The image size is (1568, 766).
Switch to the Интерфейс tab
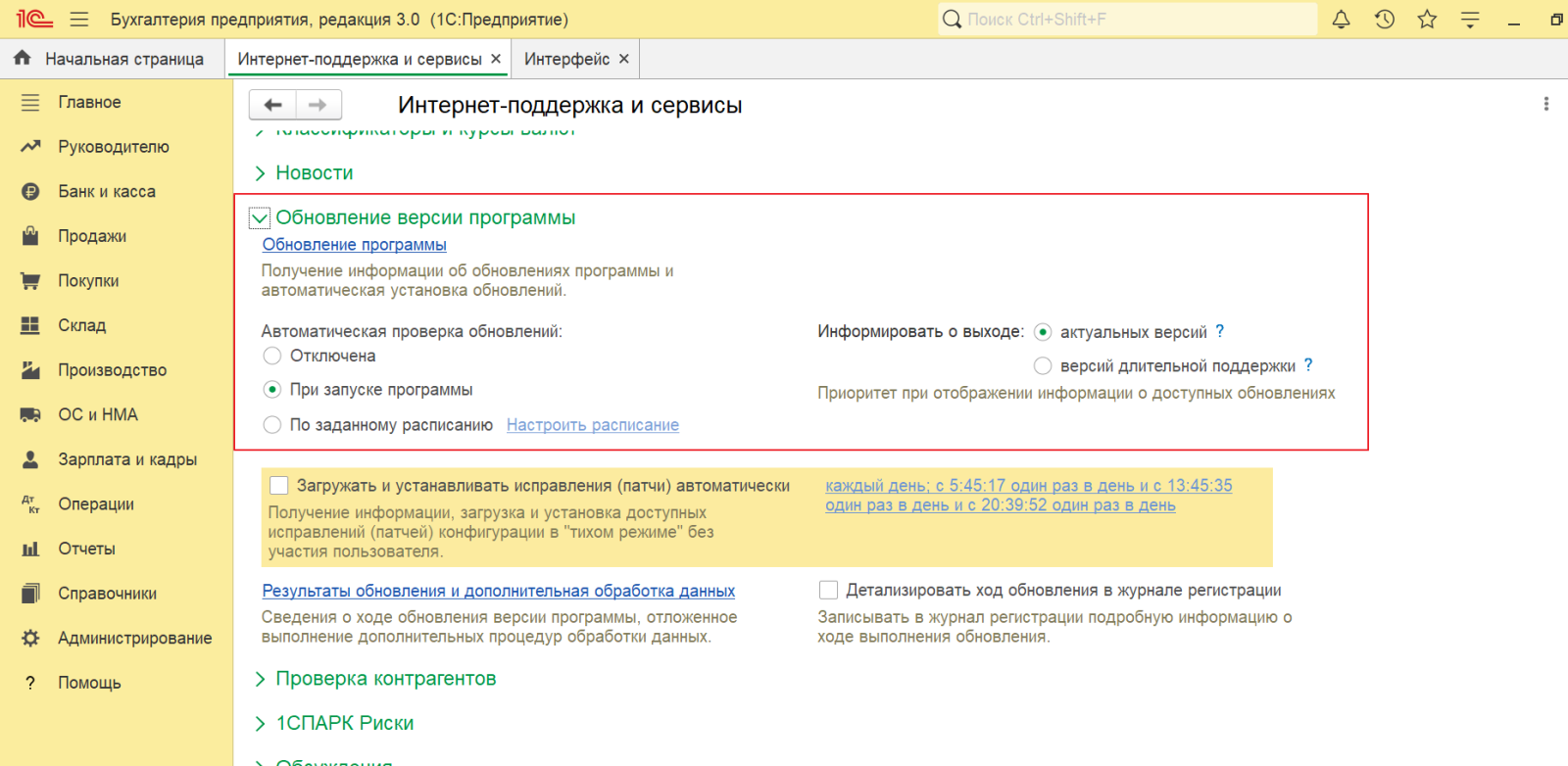coord(566,59)
